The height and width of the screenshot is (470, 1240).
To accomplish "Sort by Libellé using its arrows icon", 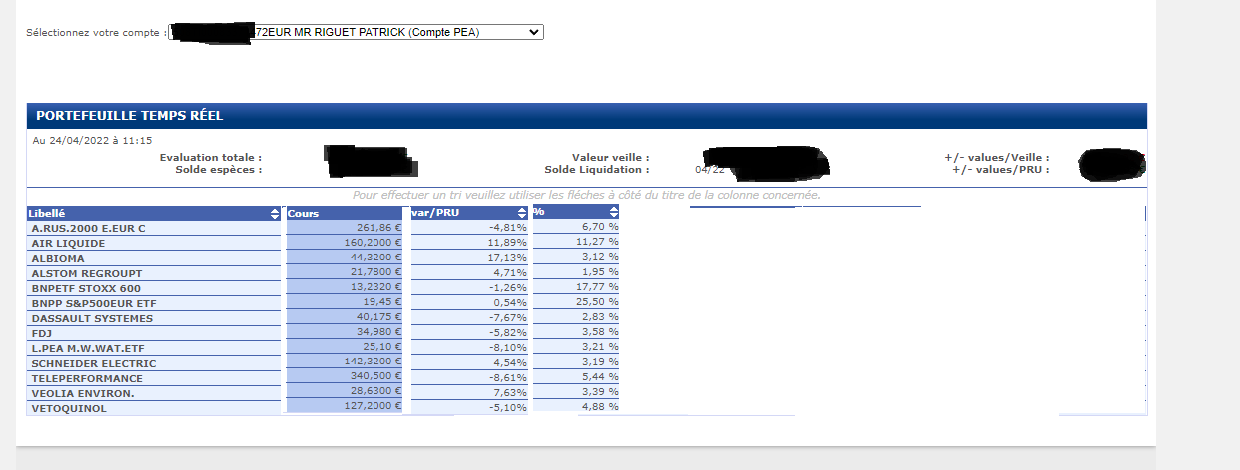I will pyautogui.click(x=275, y=213).
